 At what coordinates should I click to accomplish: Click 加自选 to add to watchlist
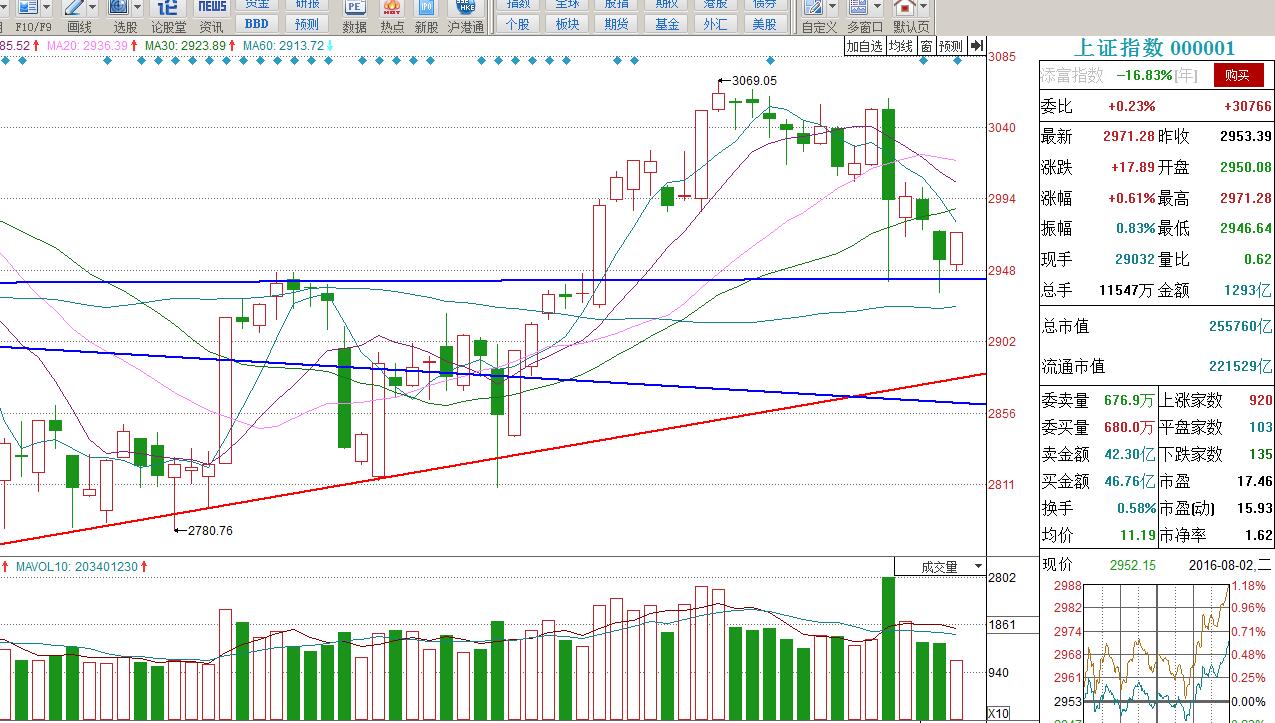pos(865,46)
